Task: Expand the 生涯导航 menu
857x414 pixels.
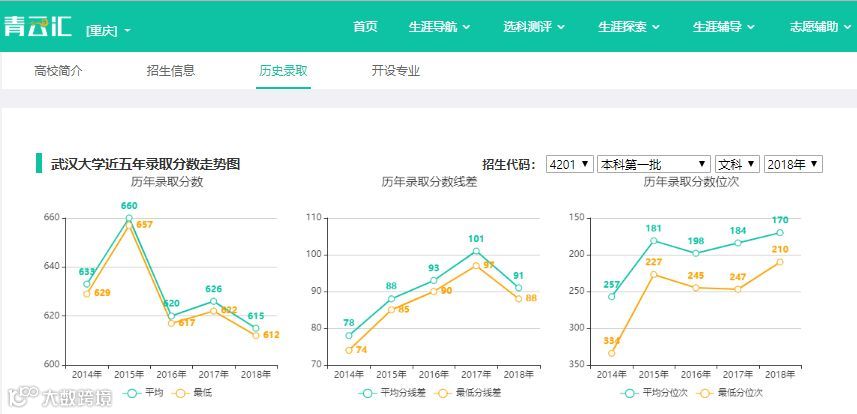Action: click(x=439, y=27)
